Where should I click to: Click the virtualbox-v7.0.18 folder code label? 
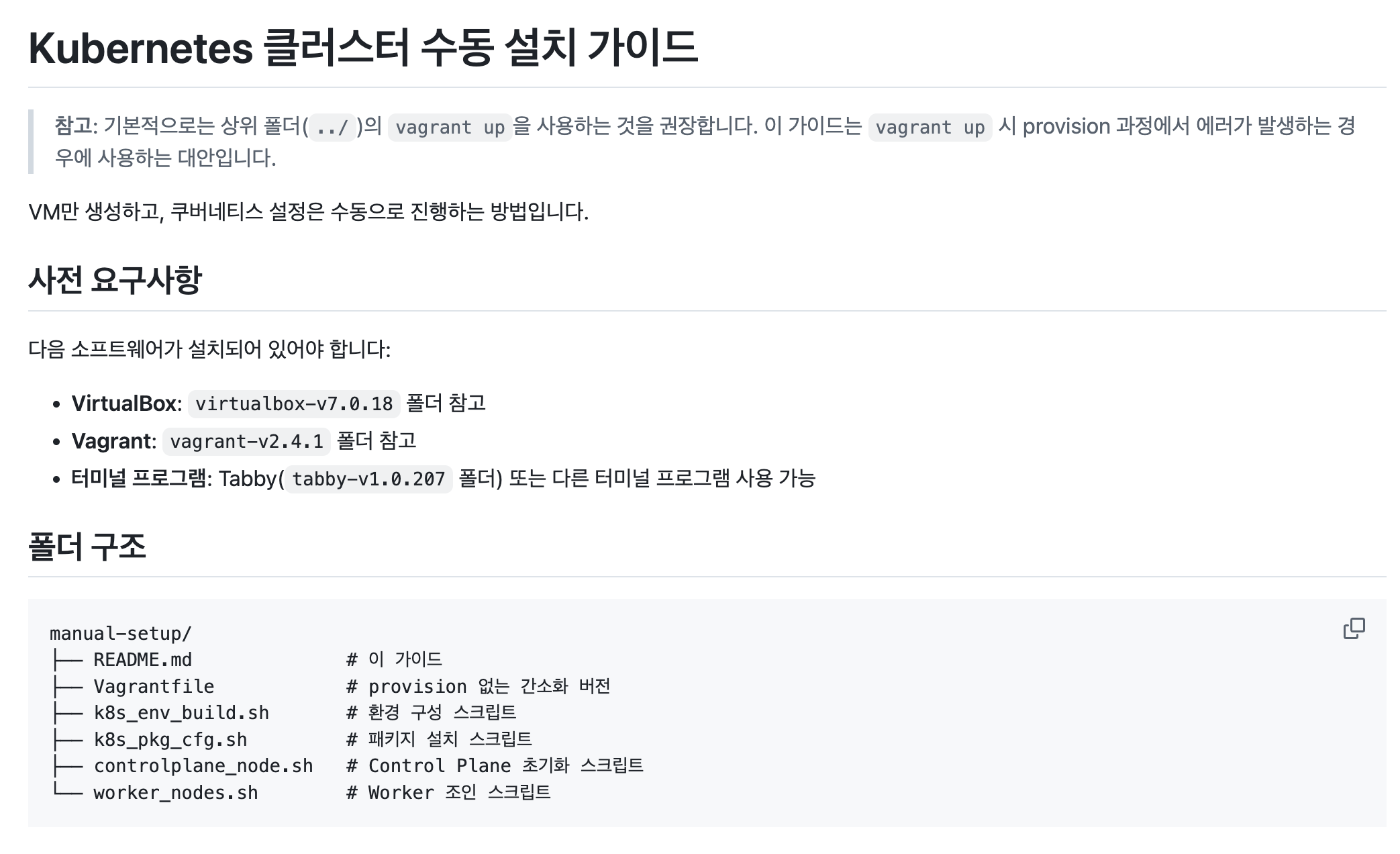coord(294,404)
